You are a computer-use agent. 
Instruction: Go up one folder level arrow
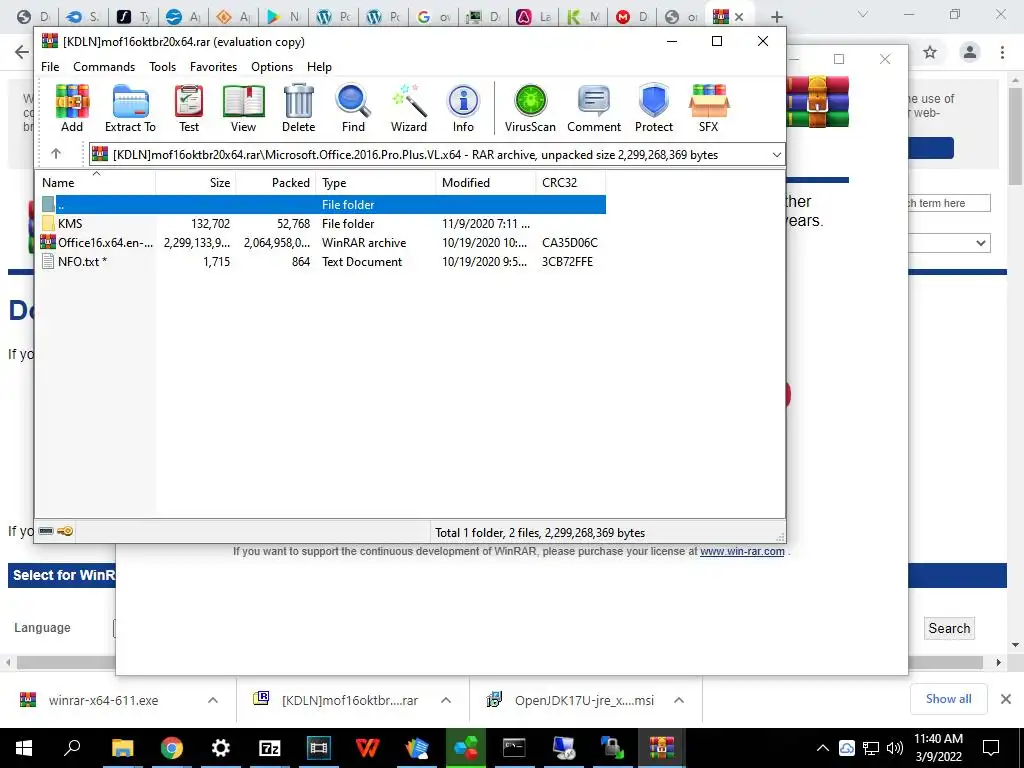[56, 153]
